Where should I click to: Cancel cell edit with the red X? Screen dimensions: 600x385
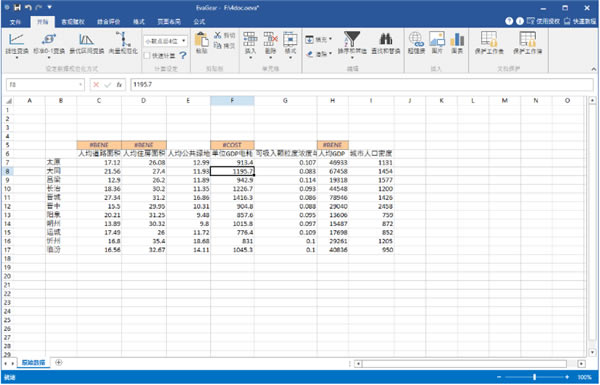pos(96,85)
